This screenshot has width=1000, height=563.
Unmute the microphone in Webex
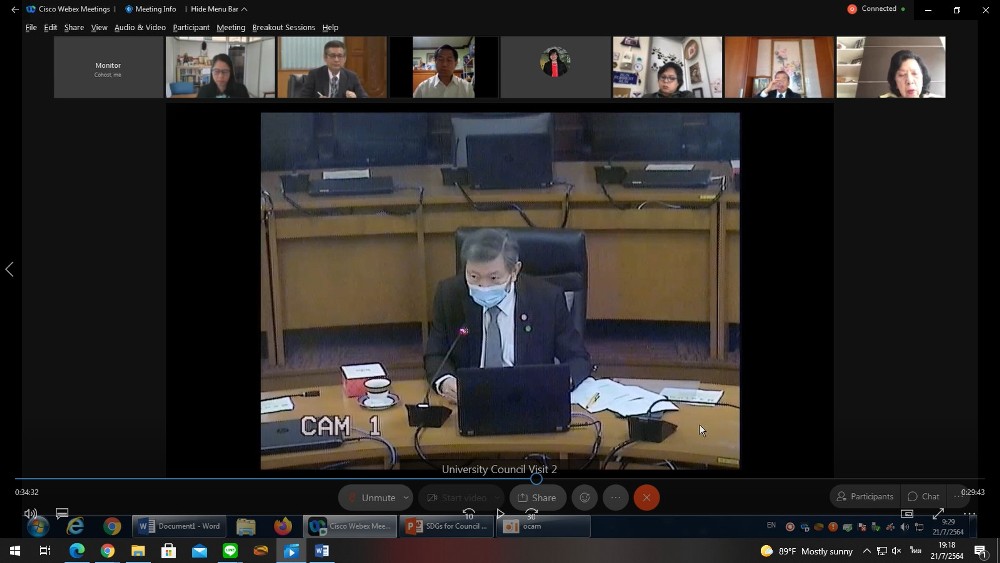pos(371,497)
